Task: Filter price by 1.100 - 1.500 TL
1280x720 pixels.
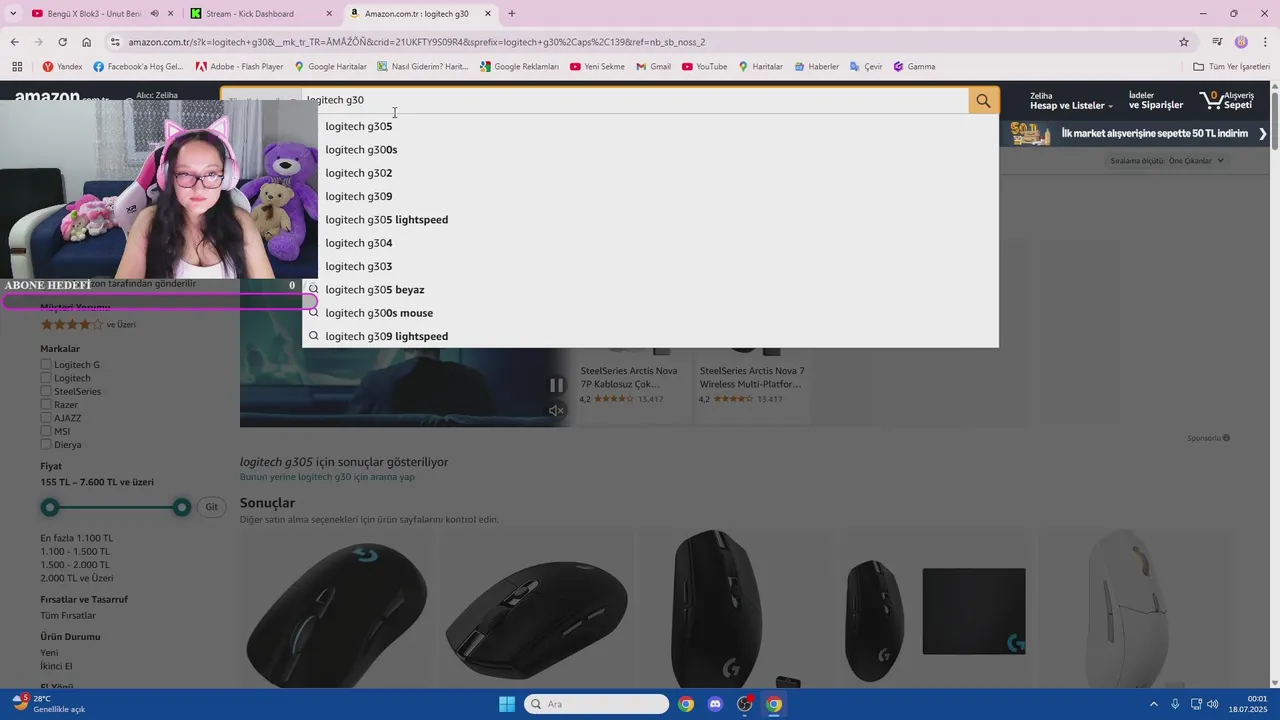Action: coord(75,551)
